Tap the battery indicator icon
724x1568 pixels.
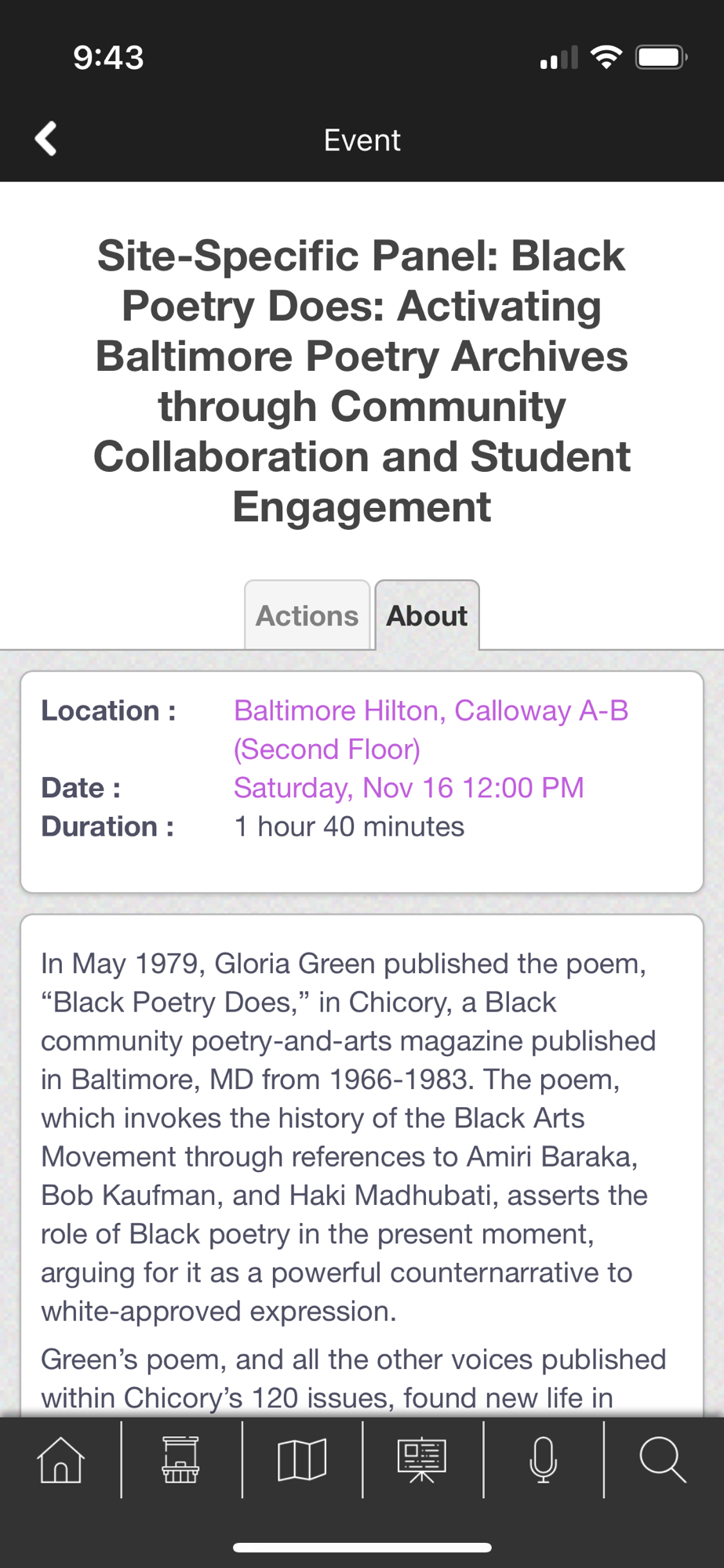[661, 57]
